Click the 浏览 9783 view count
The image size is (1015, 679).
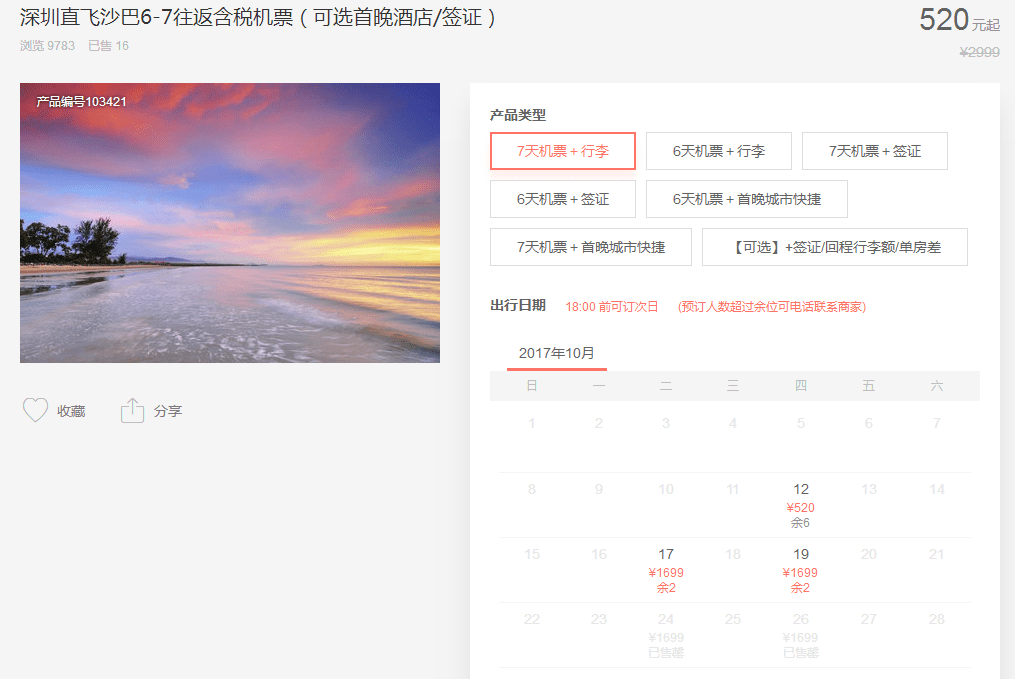pos(47,46)
